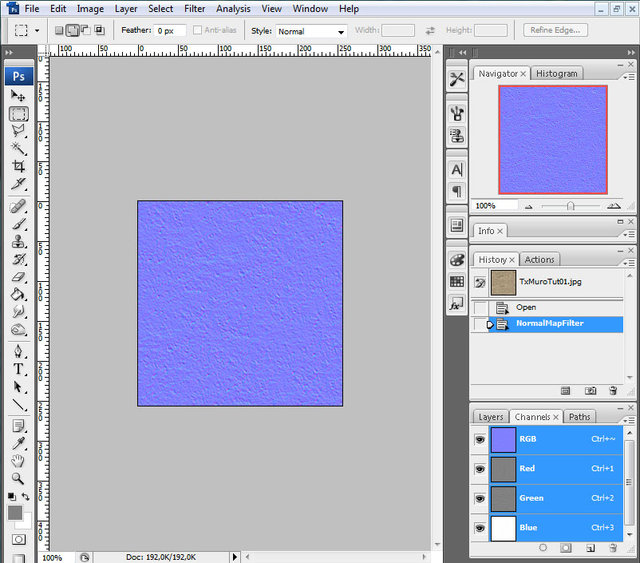Select the Crop tool
Screen dimensions: 640x563
18,166
